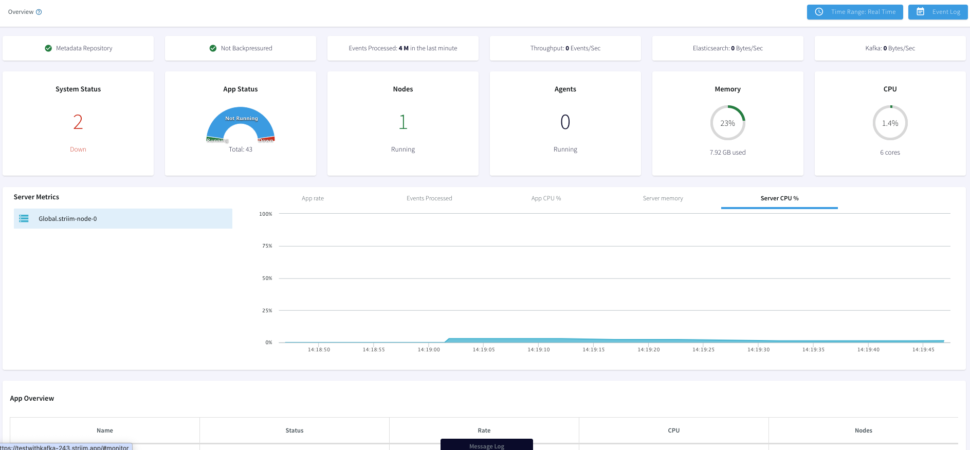Select the Global.striim-node-0 server entry
The image size is (970, 450).
(x=123, y=218)
